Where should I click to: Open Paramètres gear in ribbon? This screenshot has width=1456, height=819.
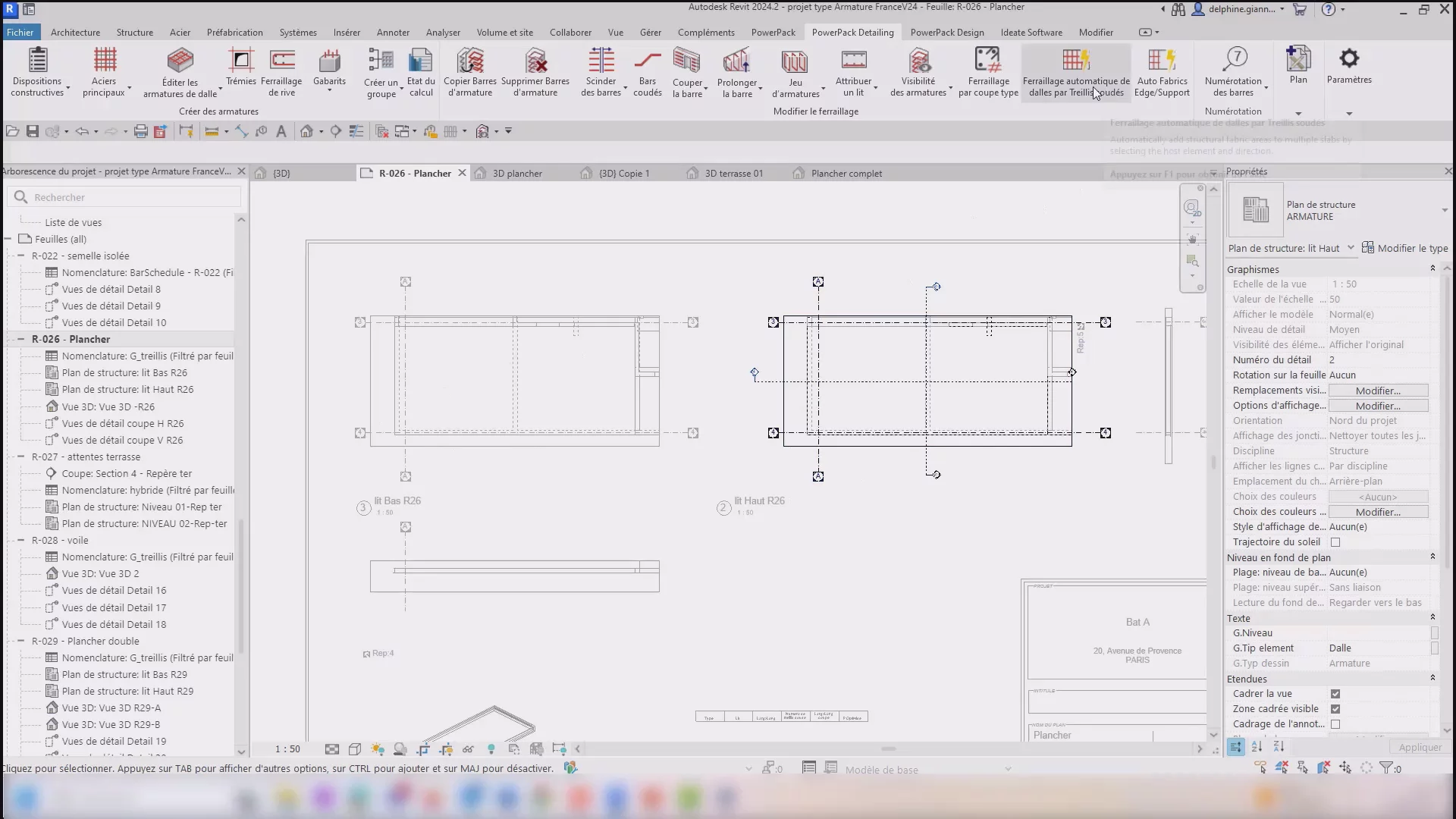pos(1349,65)
